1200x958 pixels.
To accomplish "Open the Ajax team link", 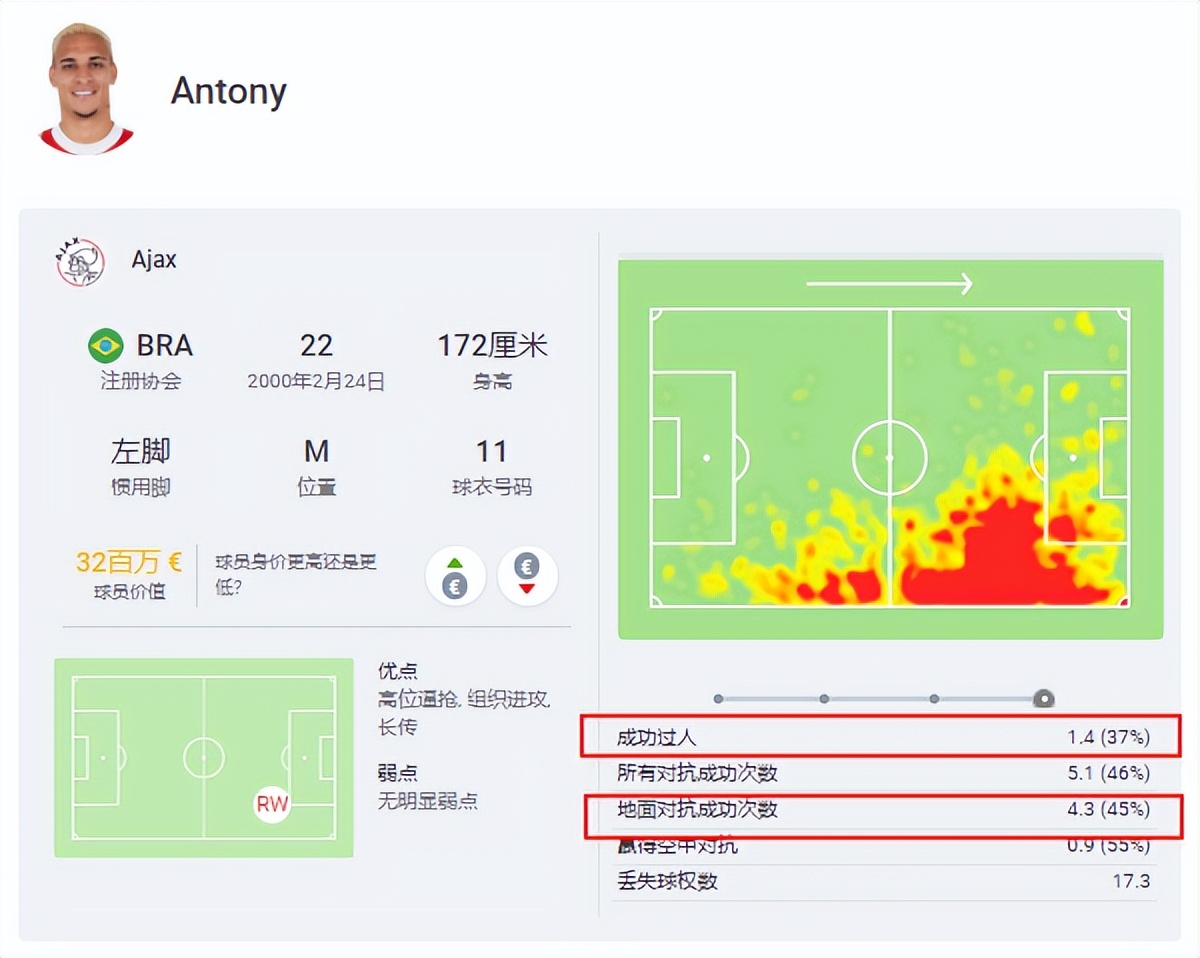I will click(154, 260).
